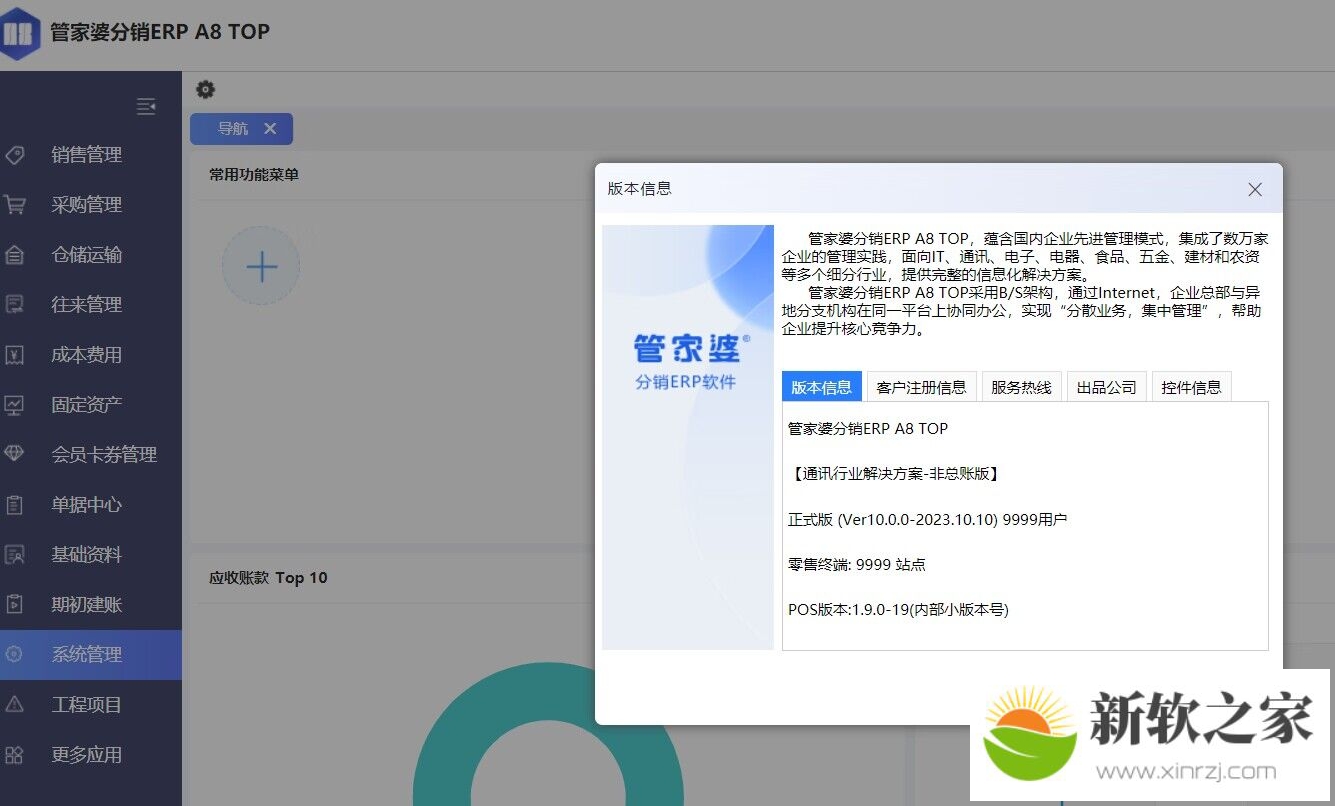This screenshot has height=806, width=1335.
Task: Click the 单据中心 clipboard icon
Action: 14,505
